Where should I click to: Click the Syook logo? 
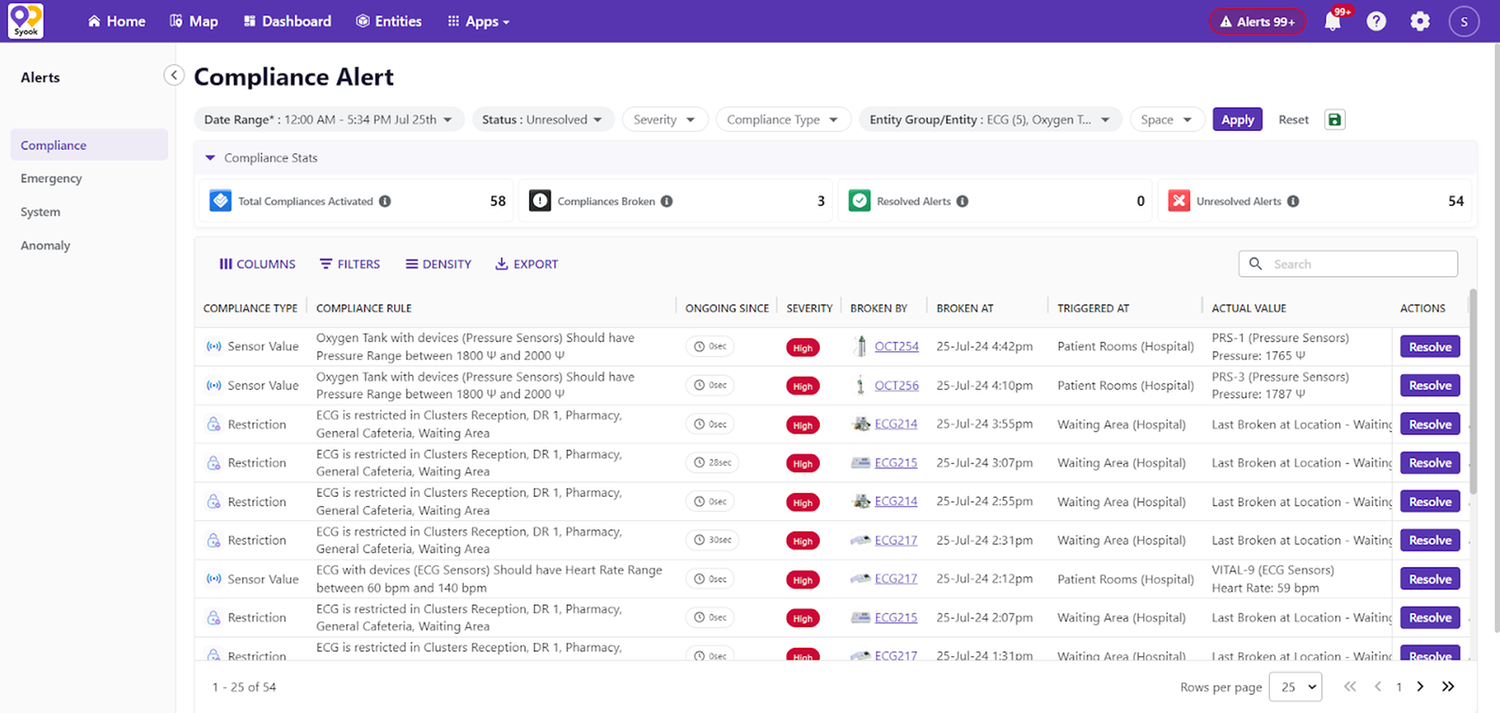pyautogui.click(x=24, y=20)
